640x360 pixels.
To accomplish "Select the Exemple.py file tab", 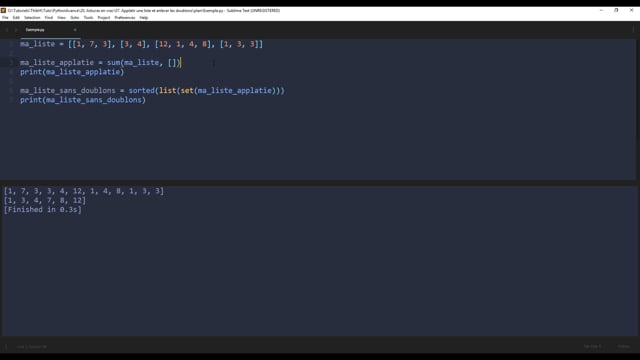I will [x=49, y=30].
